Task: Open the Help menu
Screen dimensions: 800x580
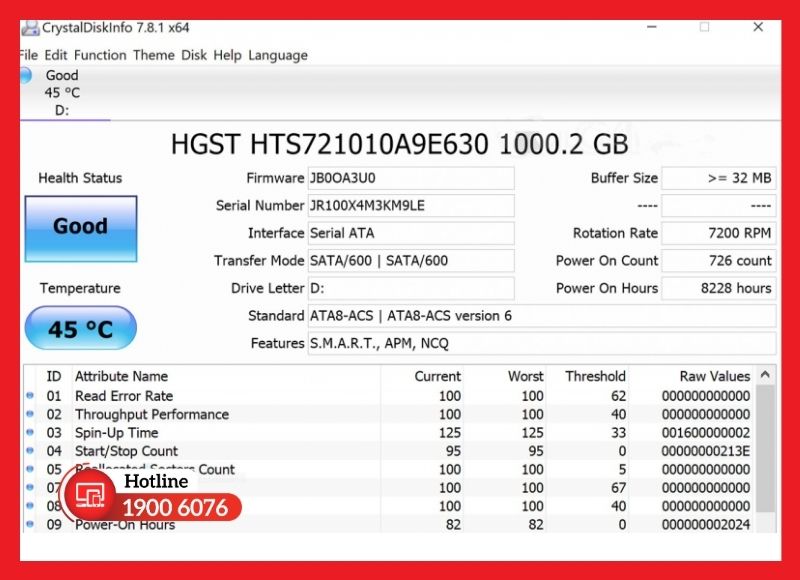Action: pyautogui.click(x=227, y=55)
